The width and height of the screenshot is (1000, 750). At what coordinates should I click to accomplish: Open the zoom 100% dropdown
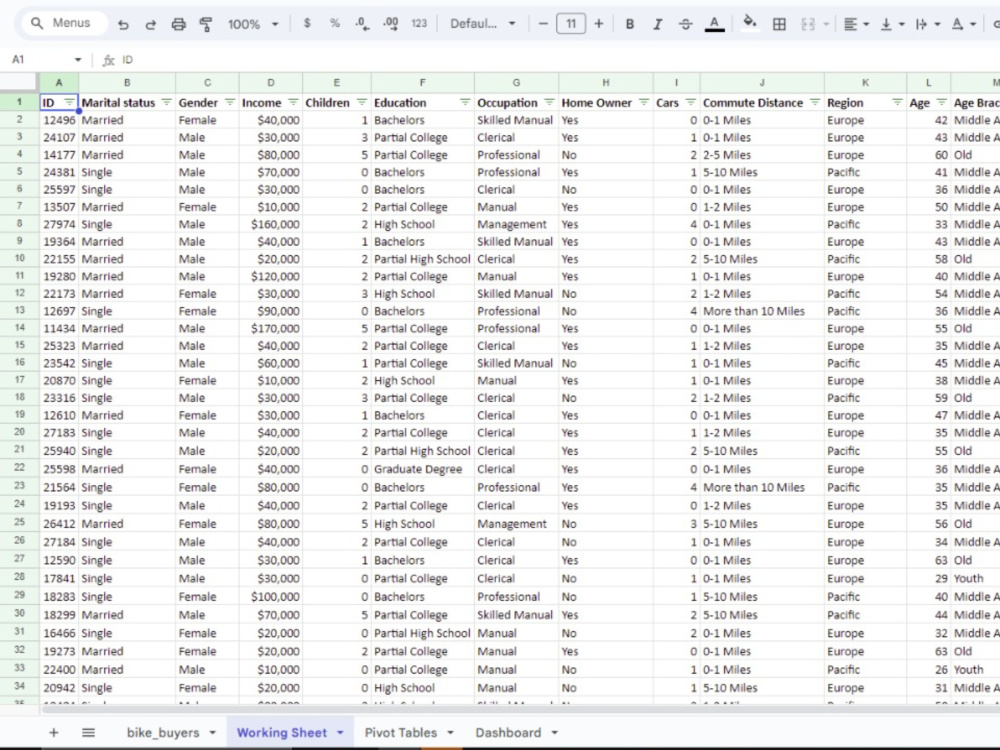253,24
